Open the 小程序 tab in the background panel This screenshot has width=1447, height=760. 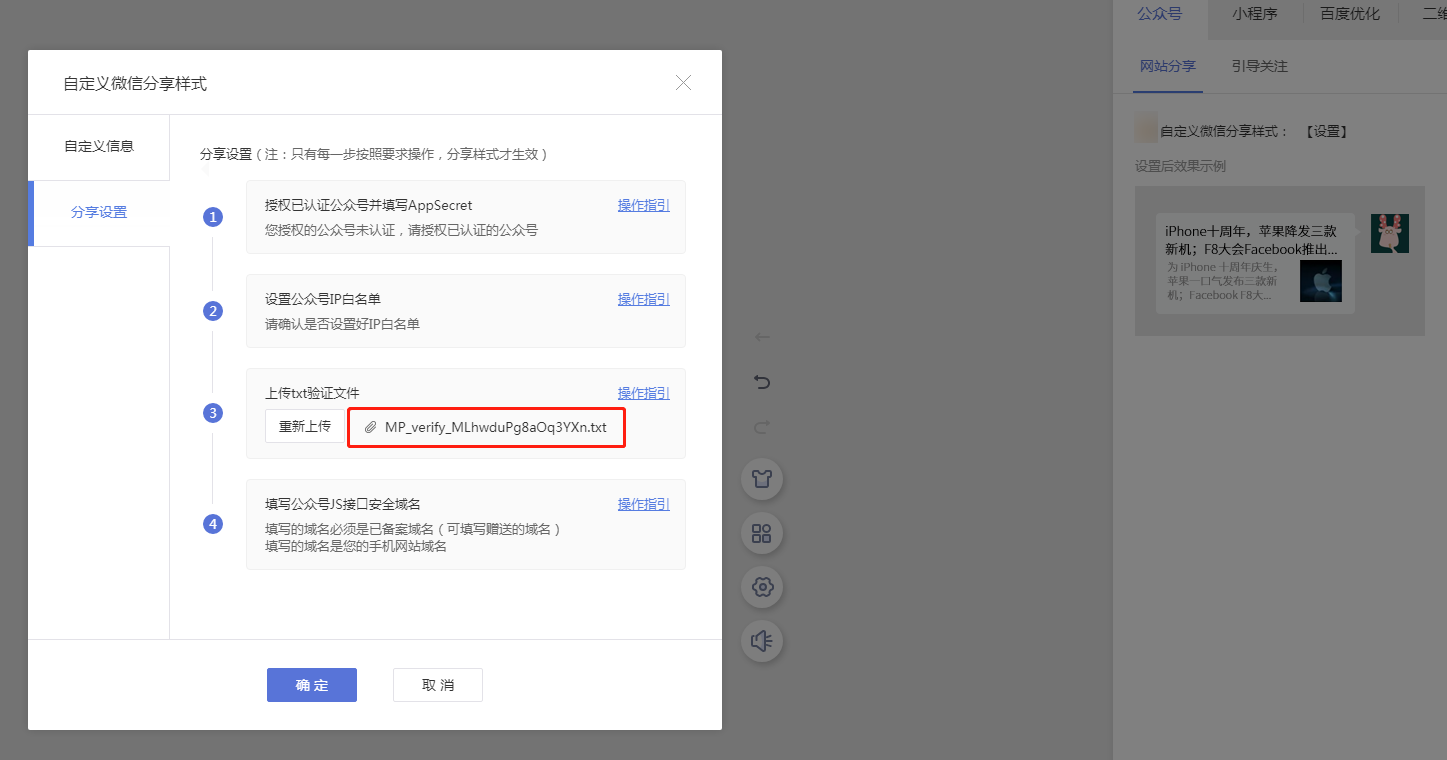click(1254, 14)
